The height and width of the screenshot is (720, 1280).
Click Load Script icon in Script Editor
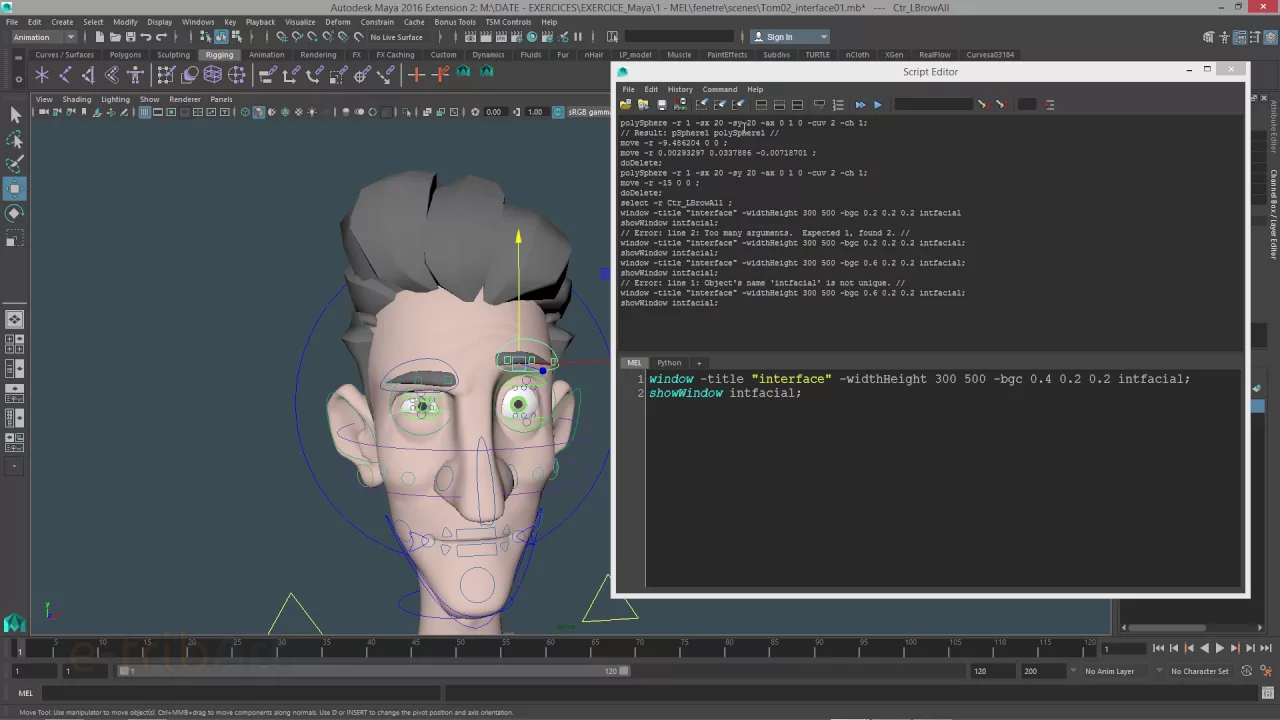pyautogui.click(x=625, y=104)
